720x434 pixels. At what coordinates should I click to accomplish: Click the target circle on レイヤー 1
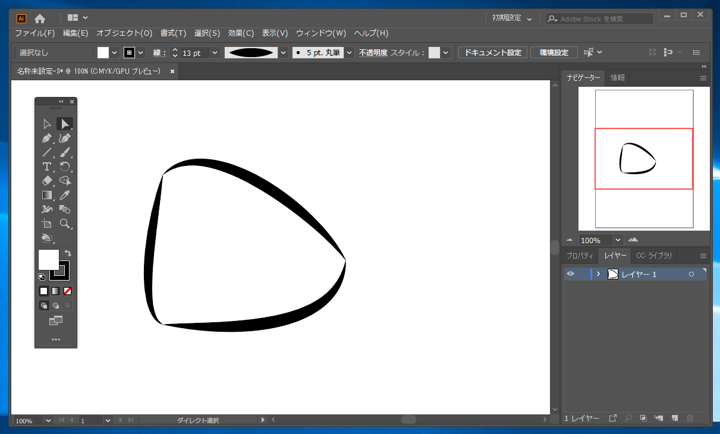click(x=691, y=274)
